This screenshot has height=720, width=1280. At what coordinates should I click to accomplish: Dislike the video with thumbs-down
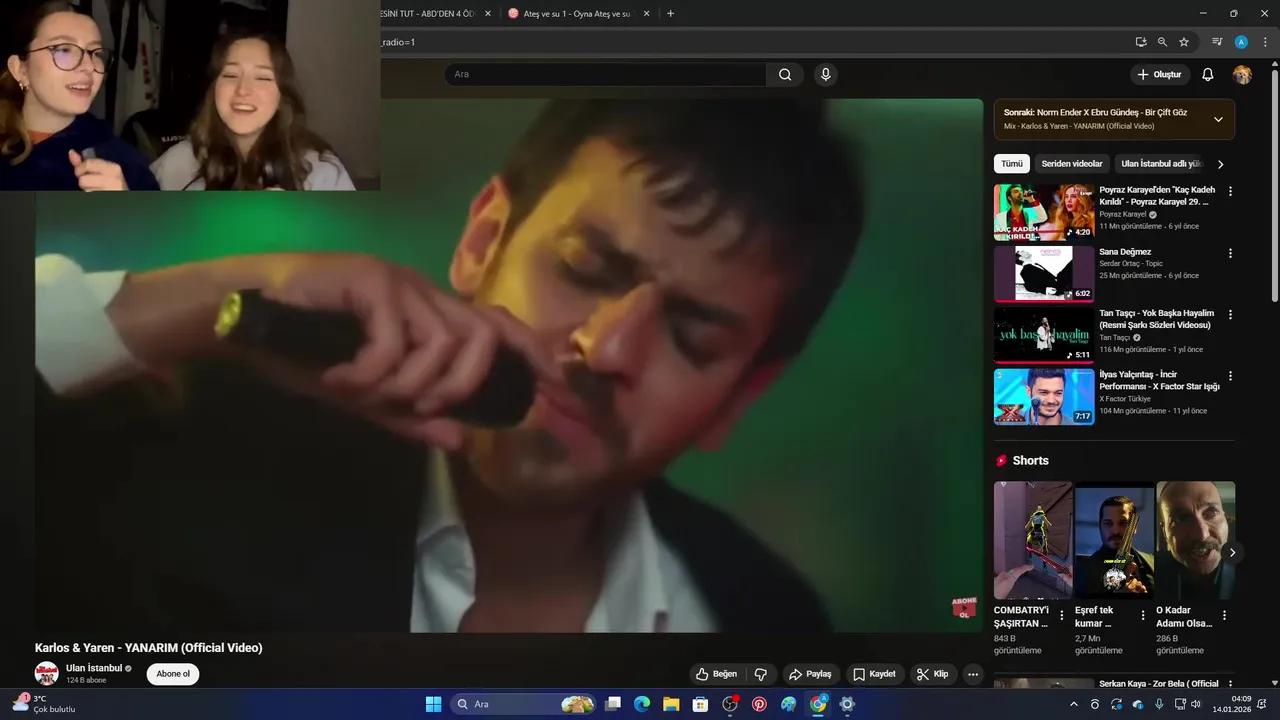tap(760, 674)
